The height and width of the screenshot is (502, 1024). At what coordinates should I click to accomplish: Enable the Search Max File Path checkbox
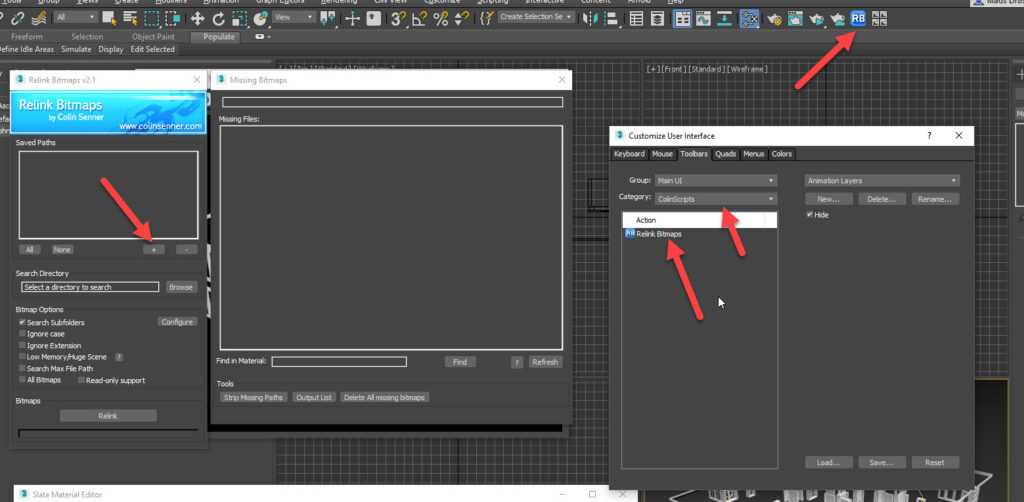[22, 368]
